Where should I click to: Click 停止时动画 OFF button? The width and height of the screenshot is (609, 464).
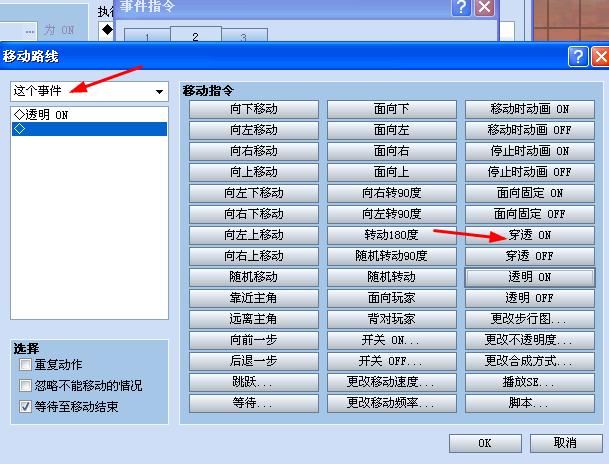click(530, 172)
